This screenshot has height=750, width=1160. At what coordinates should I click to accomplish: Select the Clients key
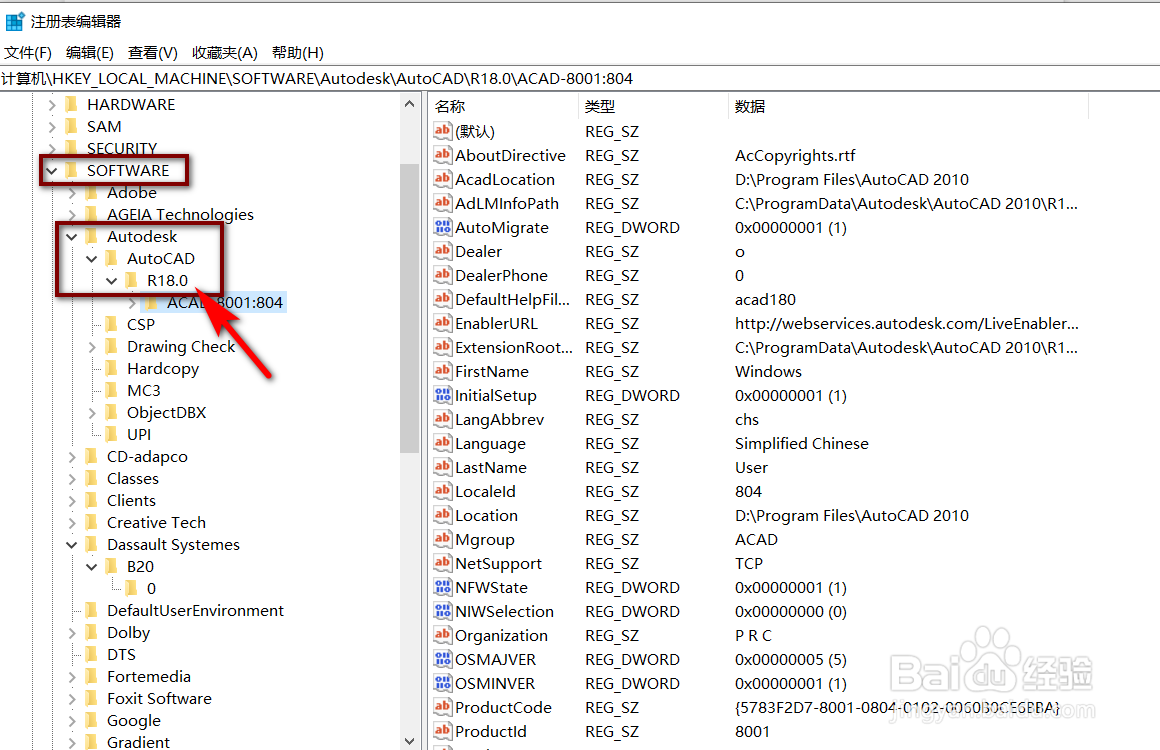[131, 501]
